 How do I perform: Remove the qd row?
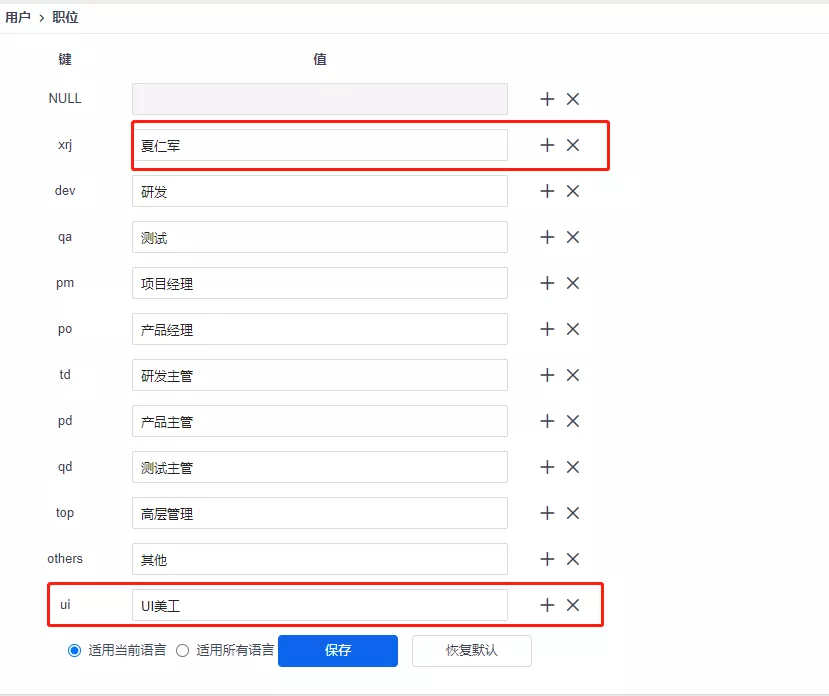pos(573,467)
